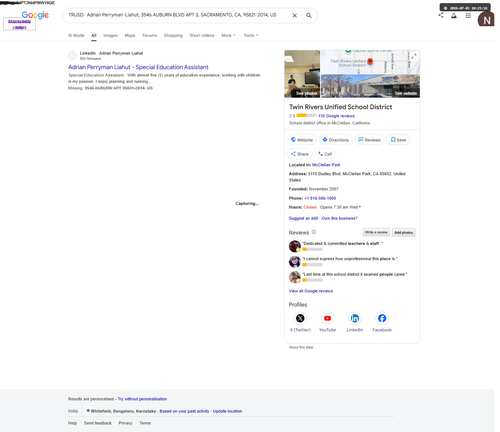Click Send feedback in the footer
Image resolution: width=500 pixels, height=432 pixels.
(98, 423)
